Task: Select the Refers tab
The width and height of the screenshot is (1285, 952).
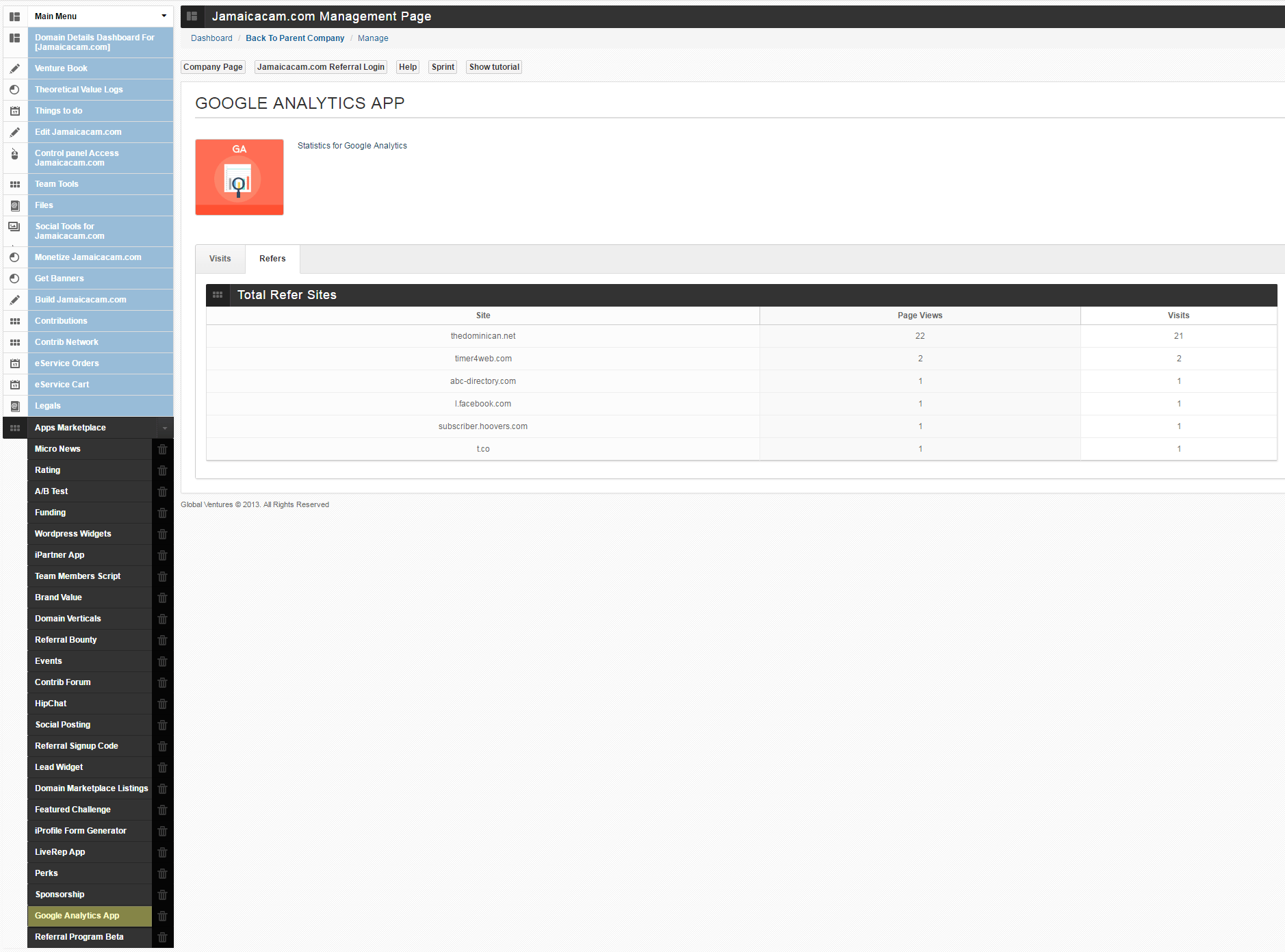Action: [x=272, y=259]
